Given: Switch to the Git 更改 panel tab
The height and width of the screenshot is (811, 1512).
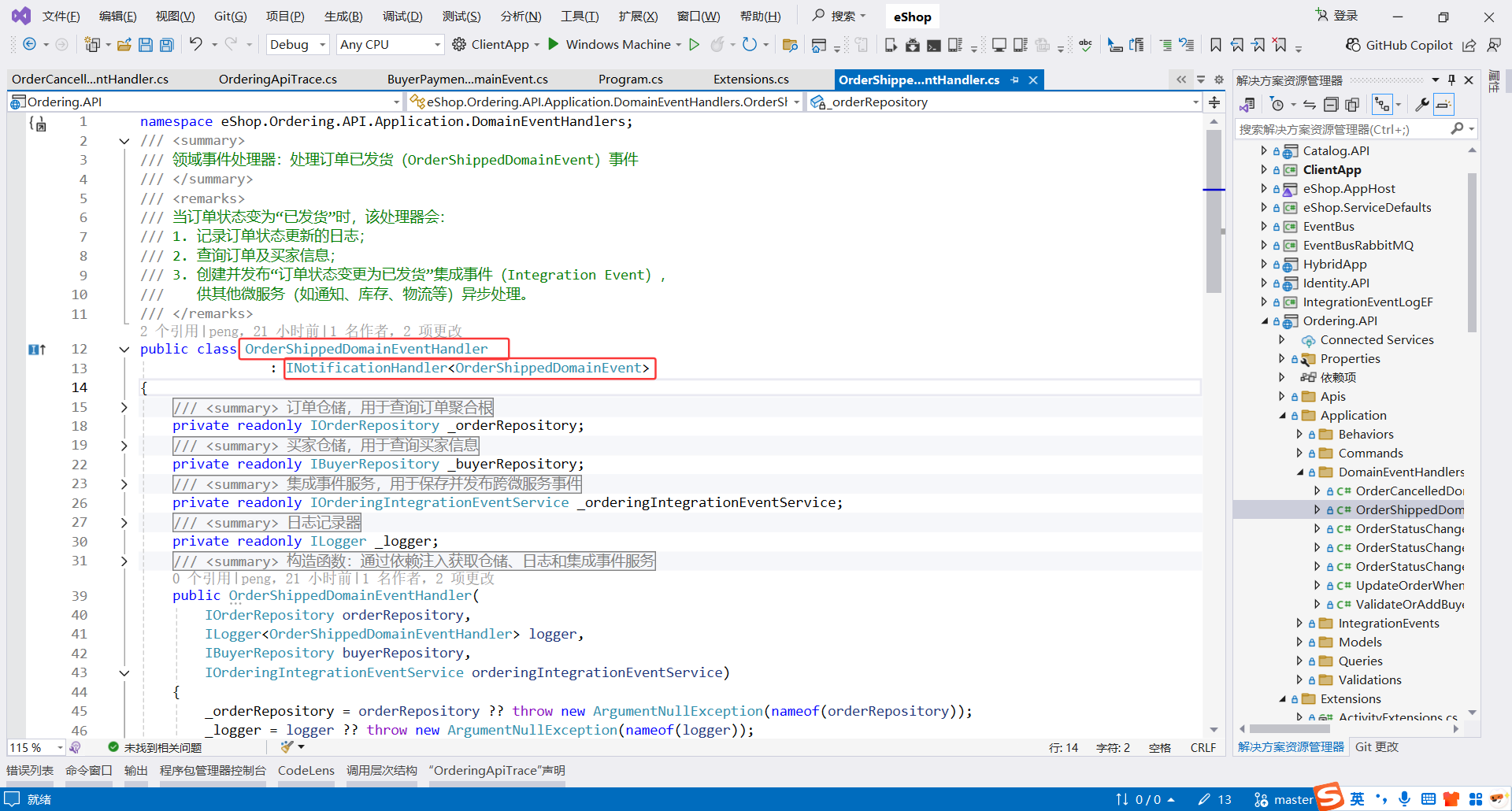Looking at the screenshot, I should pyautogui.click(x=1377, y=747).
